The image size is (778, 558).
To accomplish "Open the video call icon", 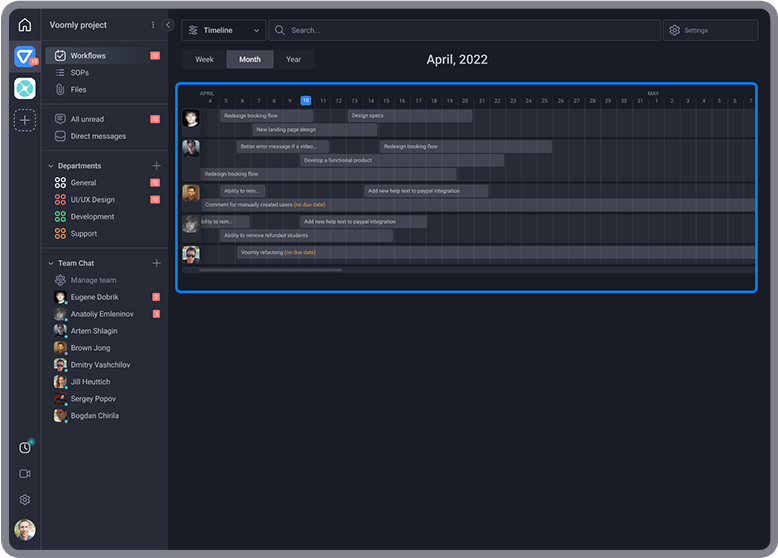I will [25, 474].
